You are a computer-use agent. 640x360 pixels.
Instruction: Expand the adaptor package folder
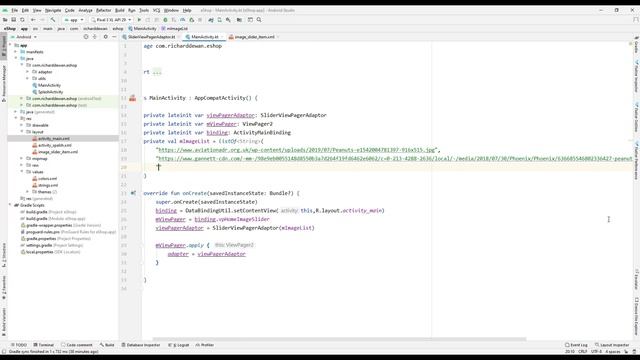tap(28, 72)
